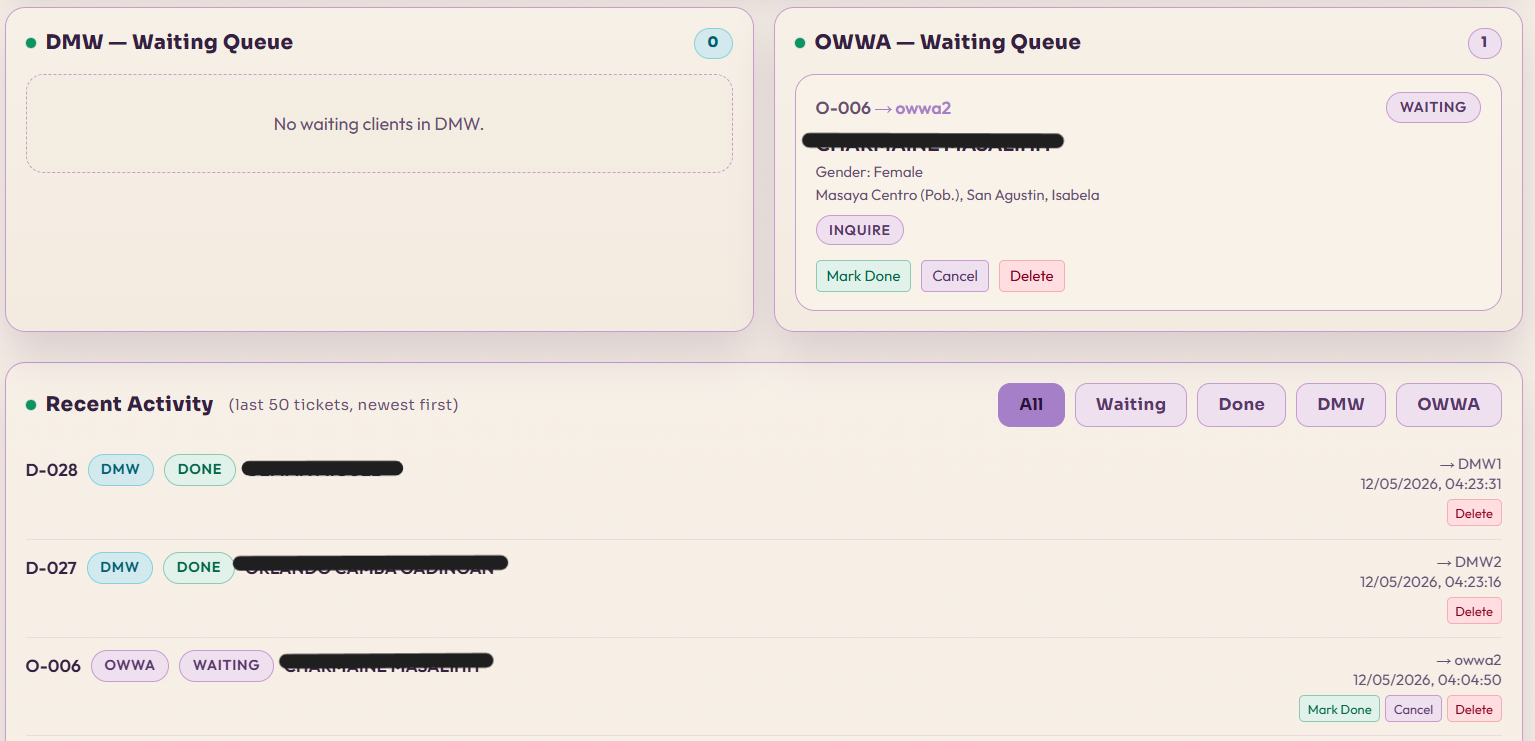Delete ticket D-027 from Recent Activity

point(1474,611)
